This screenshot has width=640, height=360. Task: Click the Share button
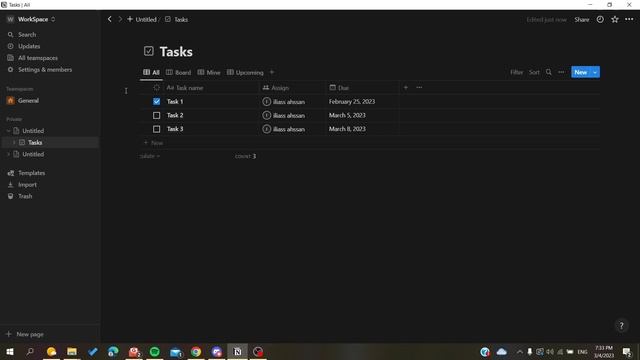coord(582,19)
